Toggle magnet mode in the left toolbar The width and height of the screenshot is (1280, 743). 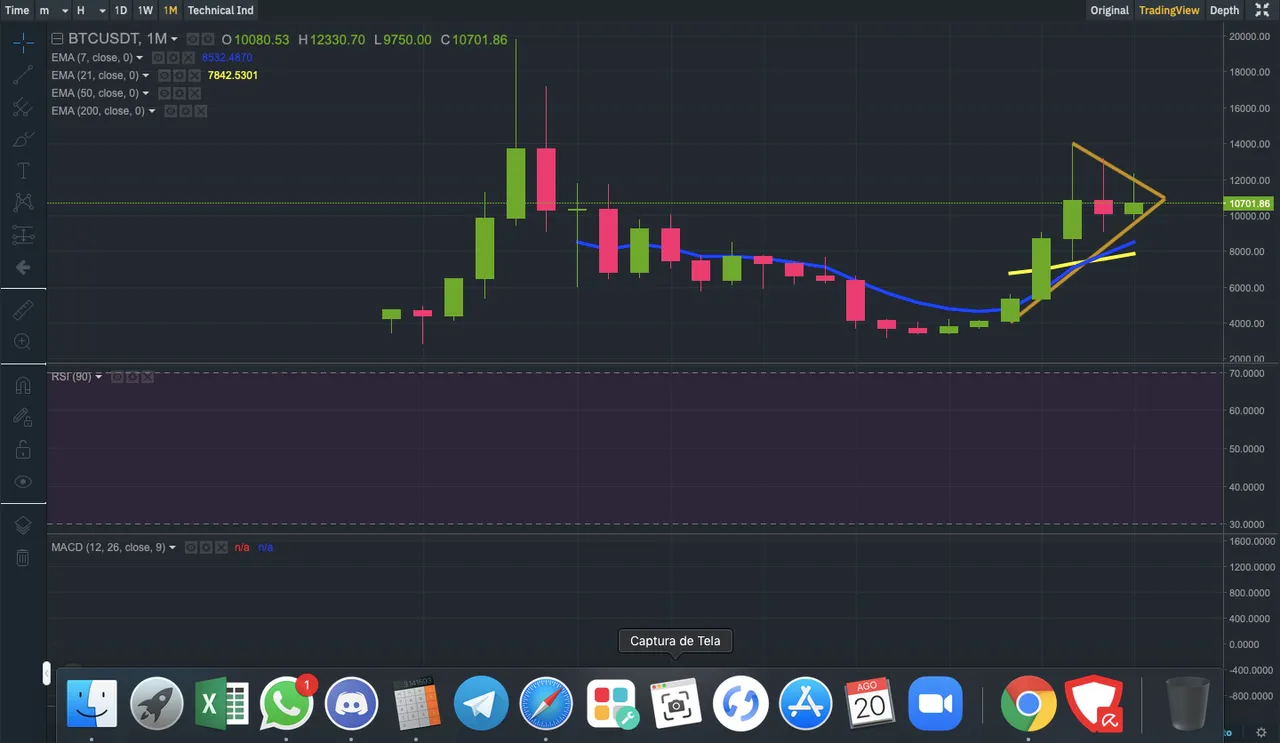click(23, 385)
